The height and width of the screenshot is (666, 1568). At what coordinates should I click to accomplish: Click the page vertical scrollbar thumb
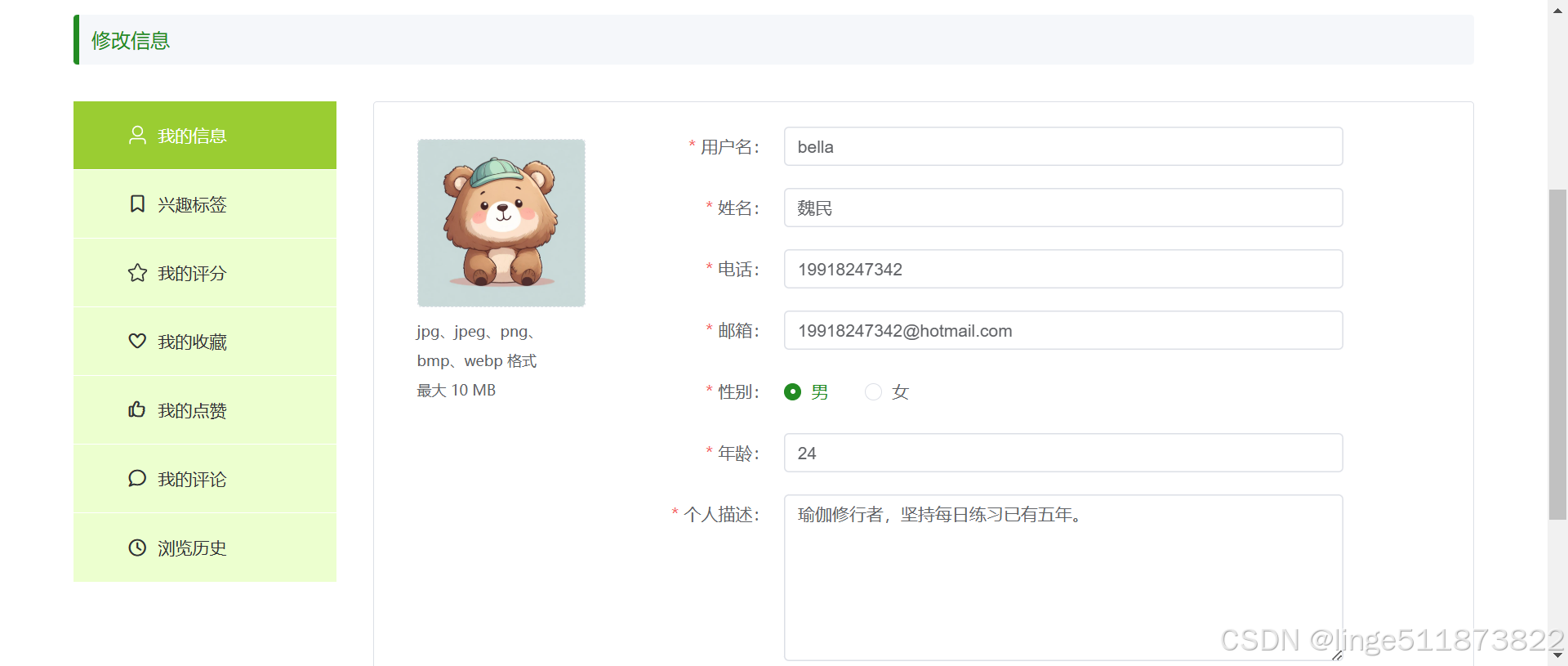1557,354
